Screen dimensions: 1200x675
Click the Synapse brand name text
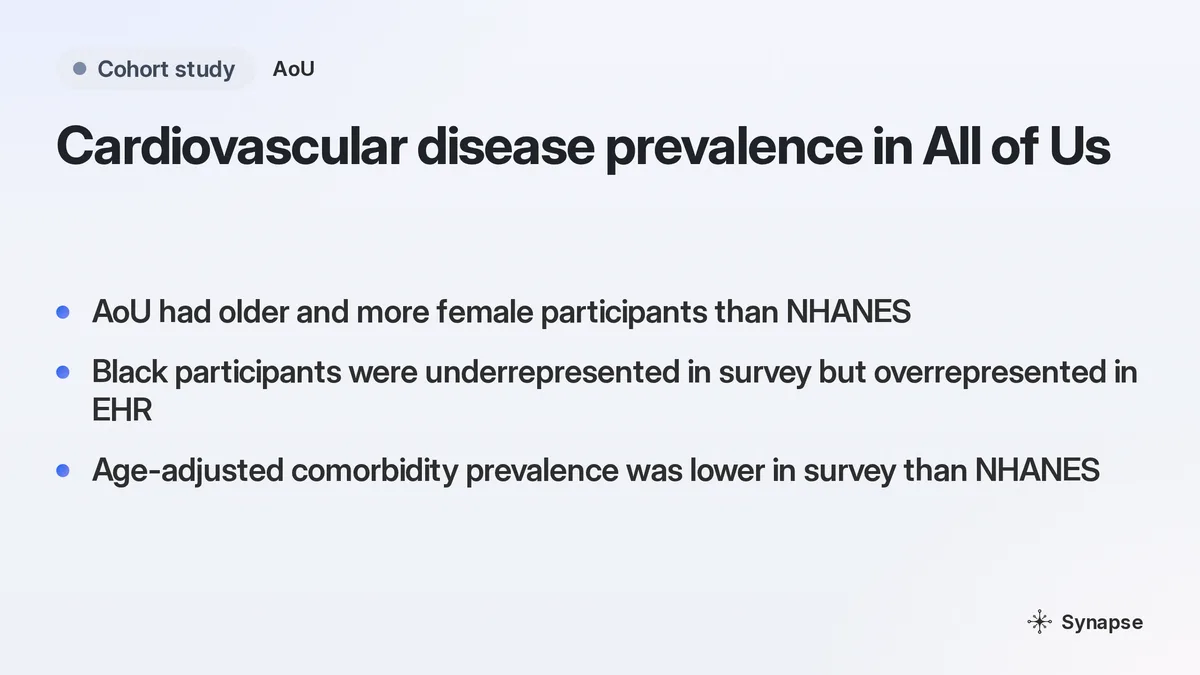point(1102,622)
